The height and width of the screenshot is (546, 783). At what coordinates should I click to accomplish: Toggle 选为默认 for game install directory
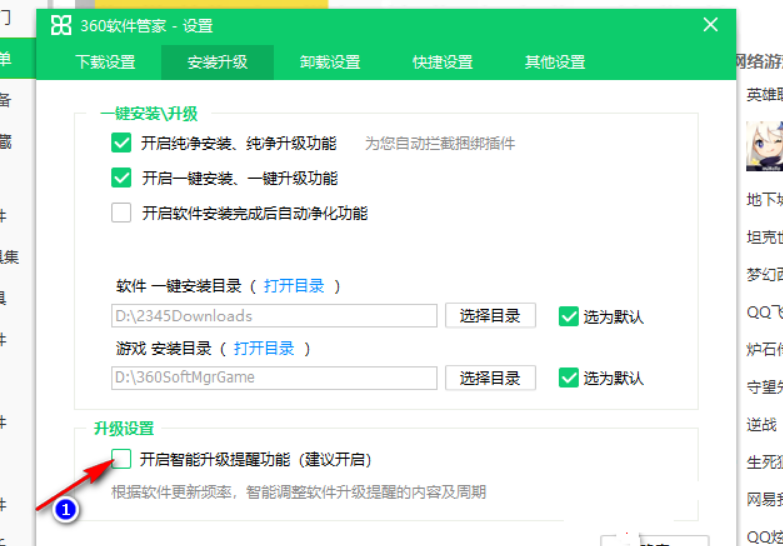pos(568,378)
